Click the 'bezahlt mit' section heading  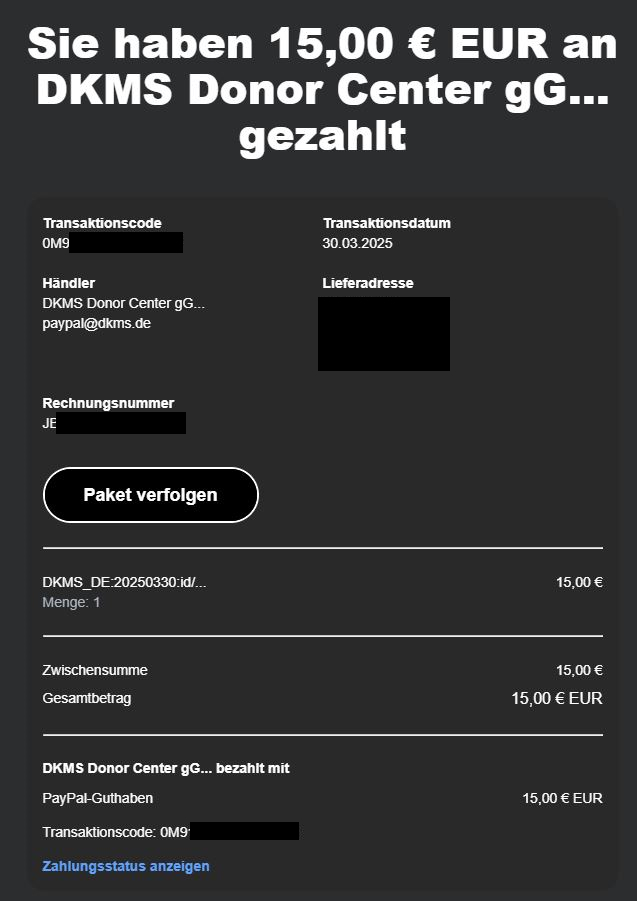coord(166,768)
